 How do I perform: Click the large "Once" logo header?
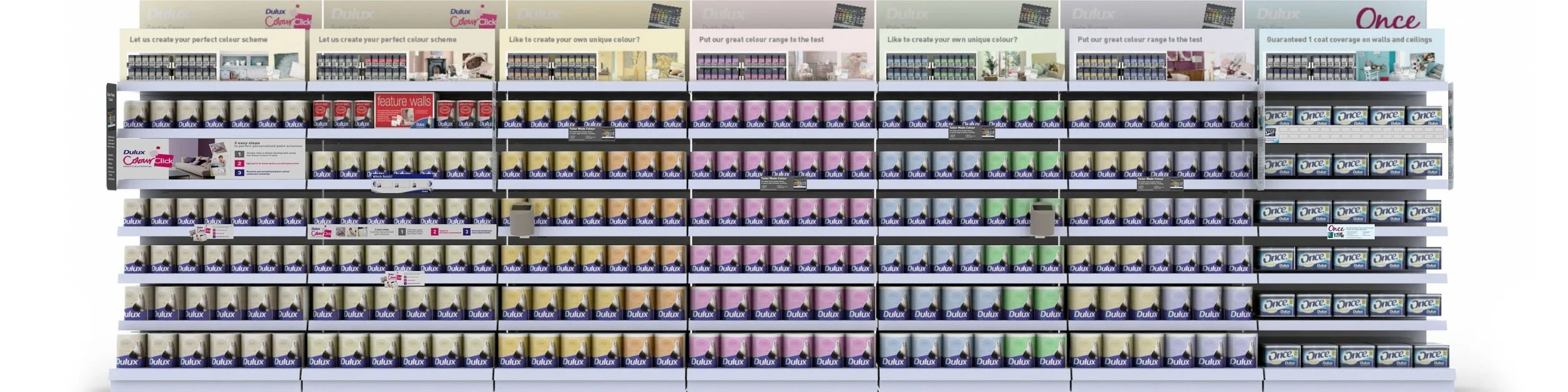coord(1387,18)
